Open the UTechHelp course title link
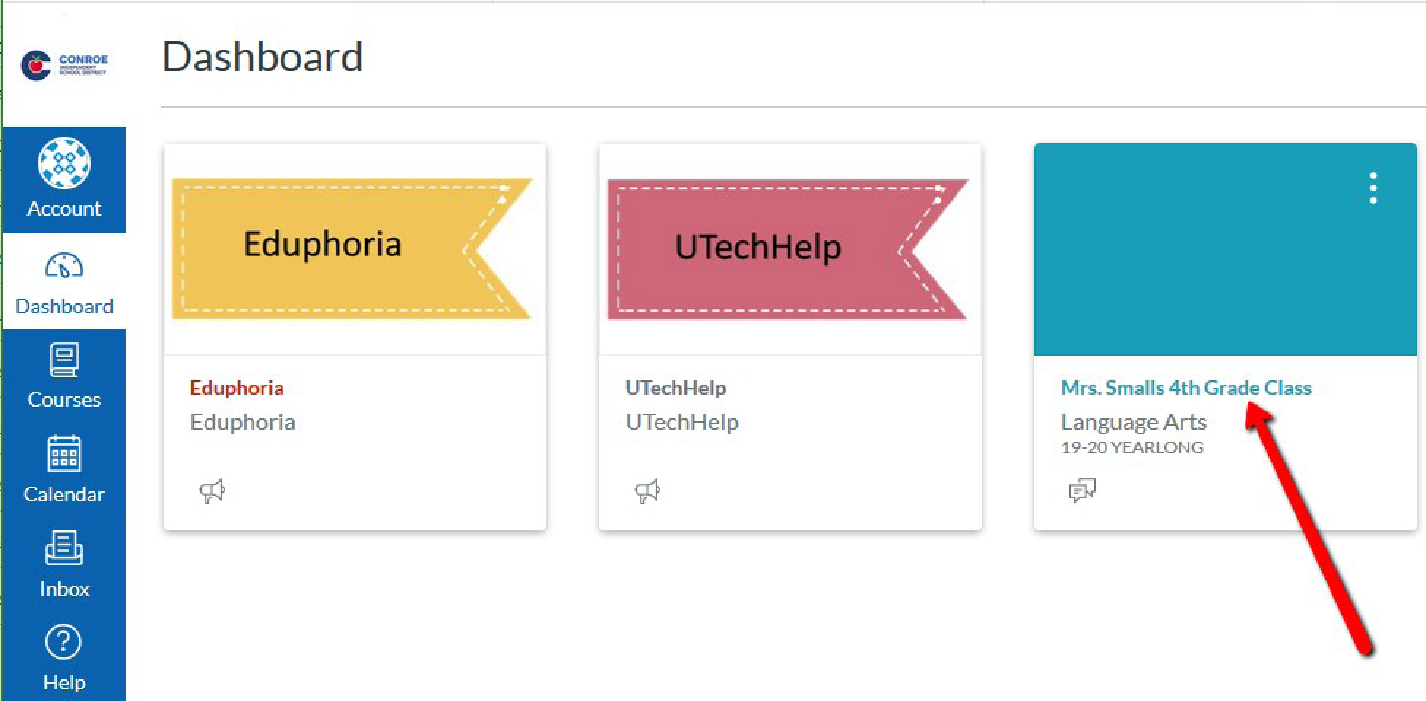This screenshot has width=1426, height=701. [676, 388]
